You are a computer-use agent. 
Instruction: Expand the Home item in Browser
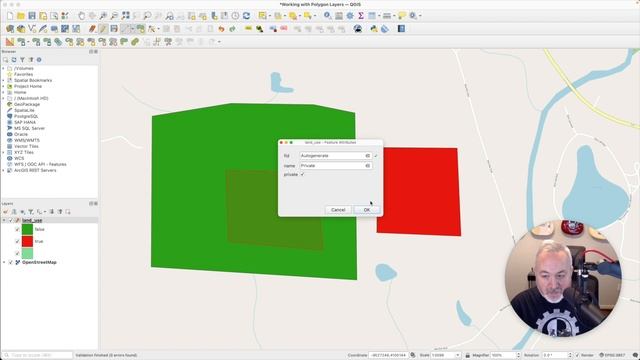(x=4, y=92)
